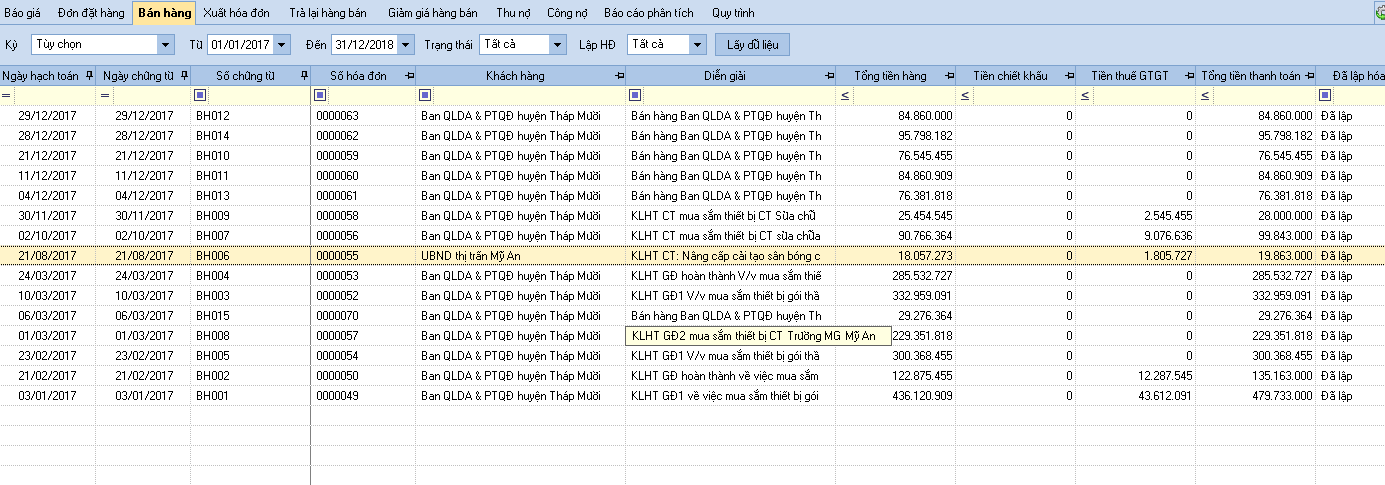Click accounting date 30/11/2017
The height and width of the screenshot is (485, 1385).
tap(47, 216)
